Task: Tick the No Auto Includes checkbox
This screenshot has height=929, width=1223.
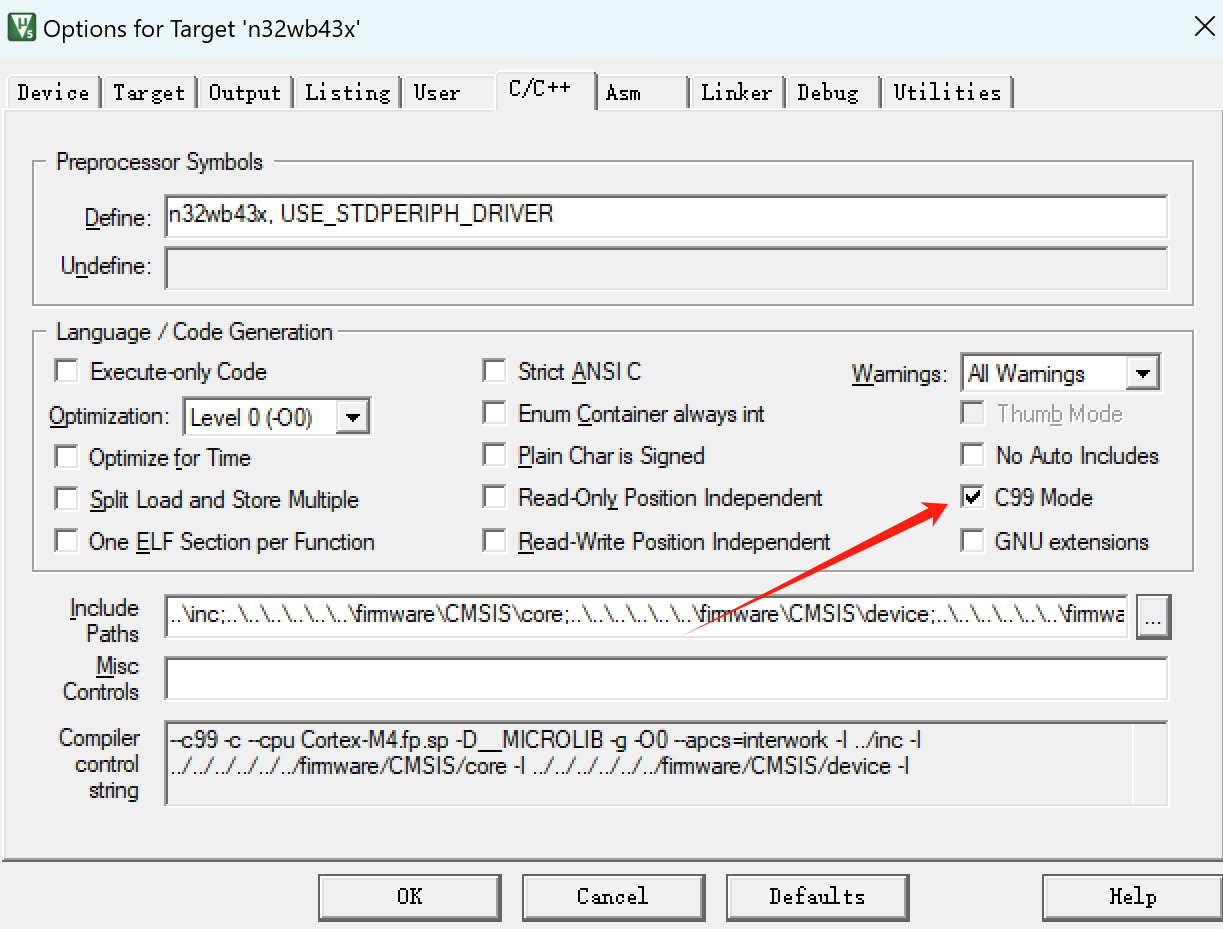Action: [972, 456]
